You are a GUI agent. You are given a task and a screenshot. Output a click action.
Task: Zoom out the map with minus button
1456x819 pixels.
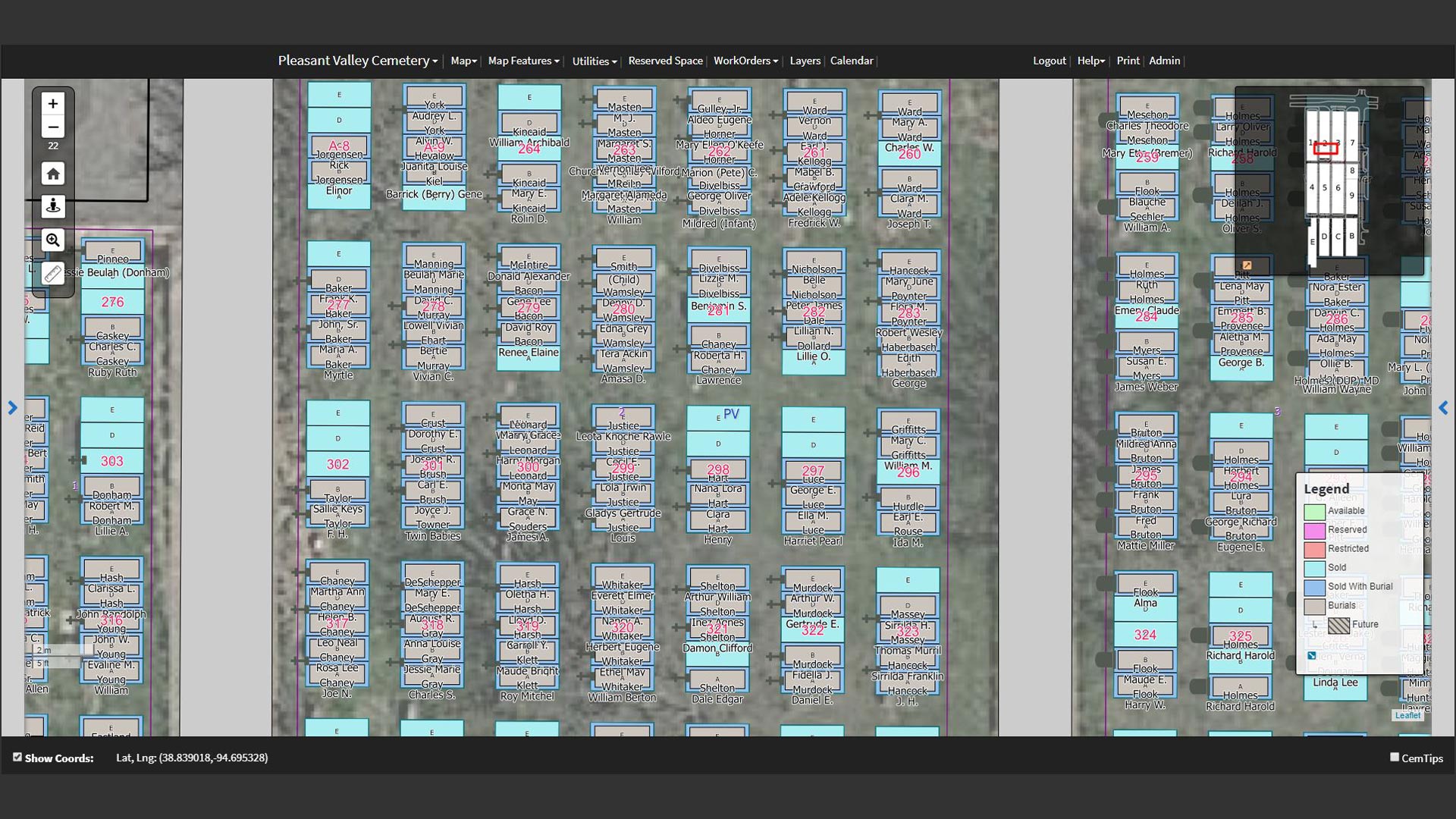52,127
